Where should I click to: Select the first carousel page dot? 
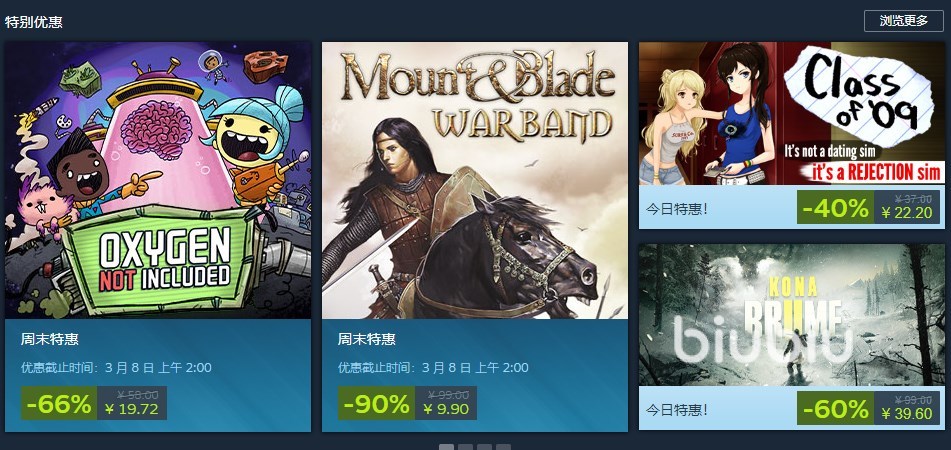(x=446, y=448)
